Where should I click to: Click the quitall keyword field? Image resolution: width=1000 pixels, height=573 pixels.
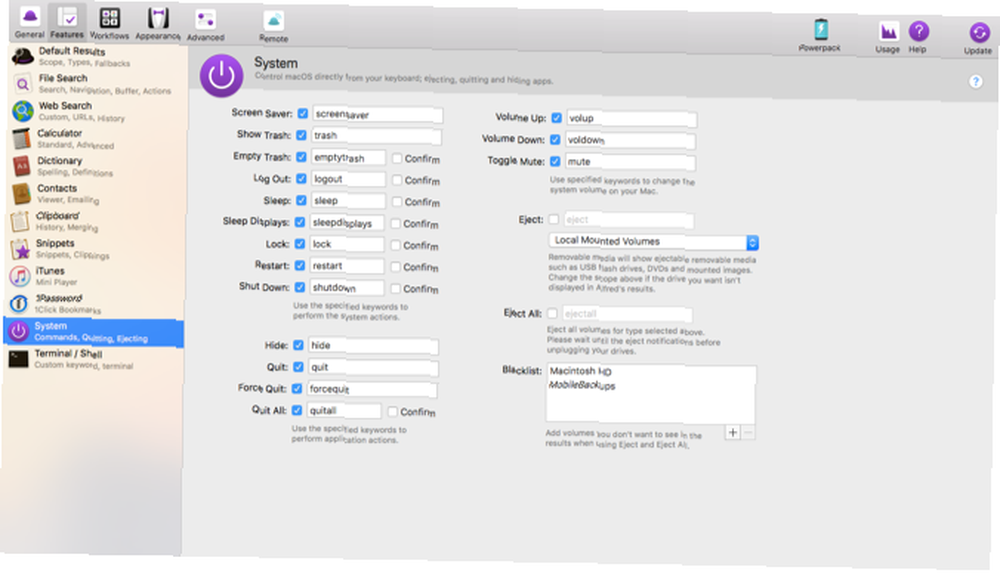(x=344, y=411)
